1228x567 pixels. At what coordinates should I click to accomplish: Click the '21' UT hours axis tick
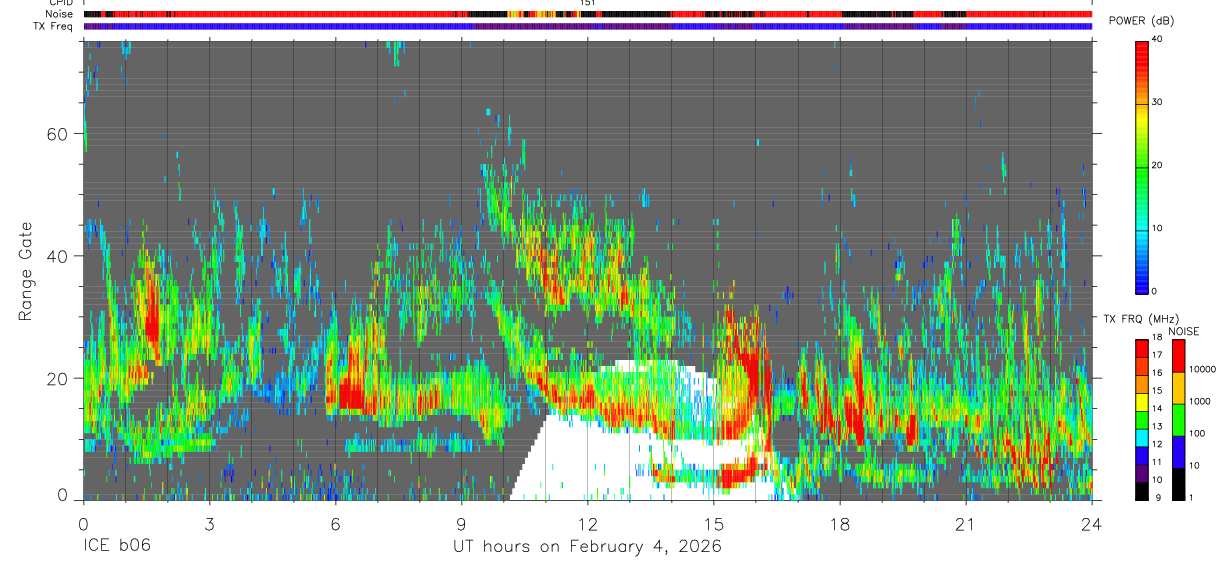pos(966,523)
